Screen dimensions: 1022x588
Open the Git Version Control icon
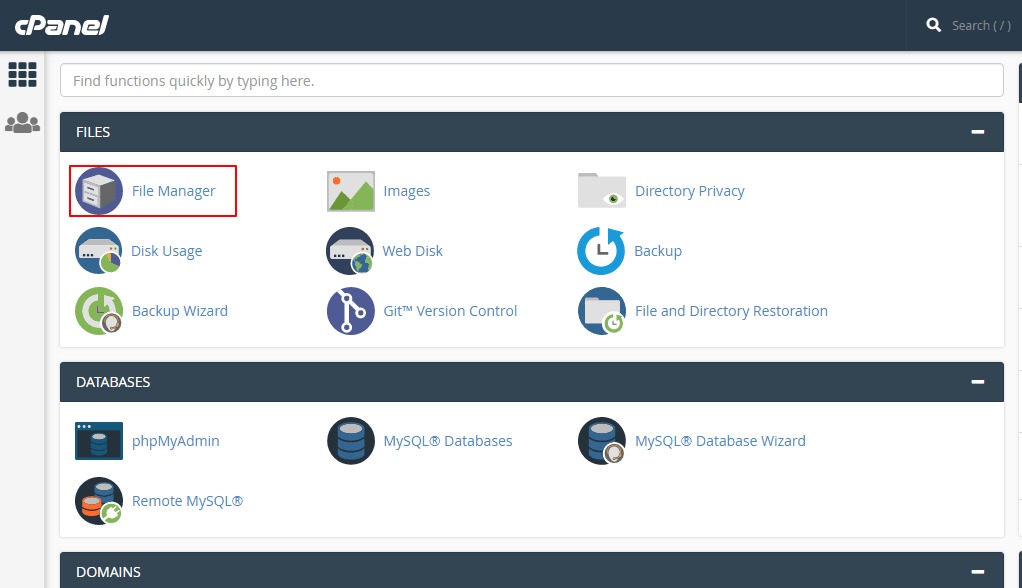351,311
